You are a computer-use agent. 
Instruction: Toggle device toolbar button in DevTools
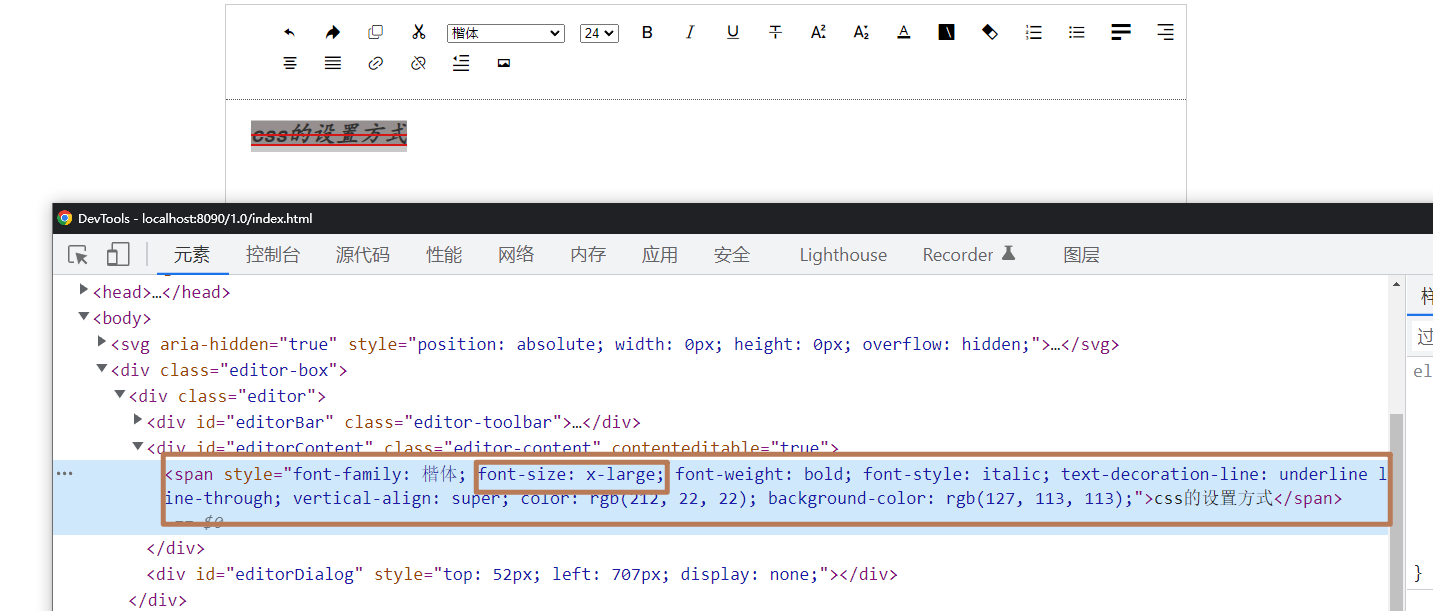click(x=118, y=255)
